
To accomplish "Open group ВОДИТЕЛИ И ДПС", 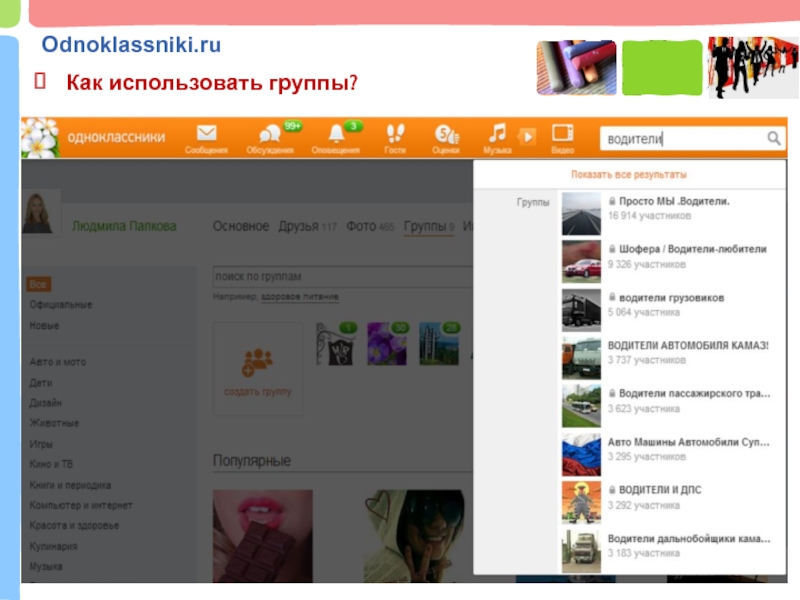I will [660, 490].
